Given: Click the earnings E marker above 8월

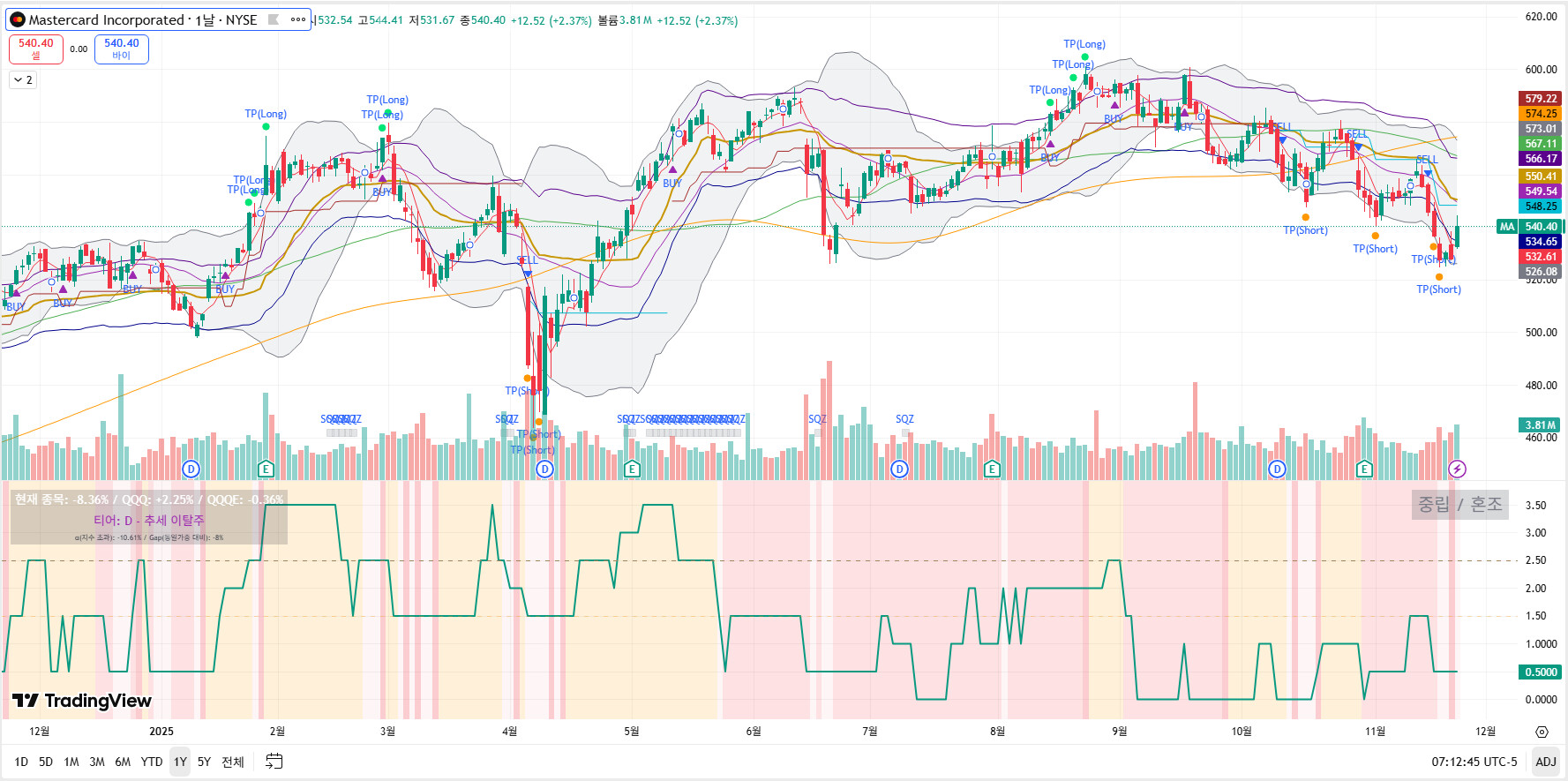Looking at the screenshot, I should point(992,469).
